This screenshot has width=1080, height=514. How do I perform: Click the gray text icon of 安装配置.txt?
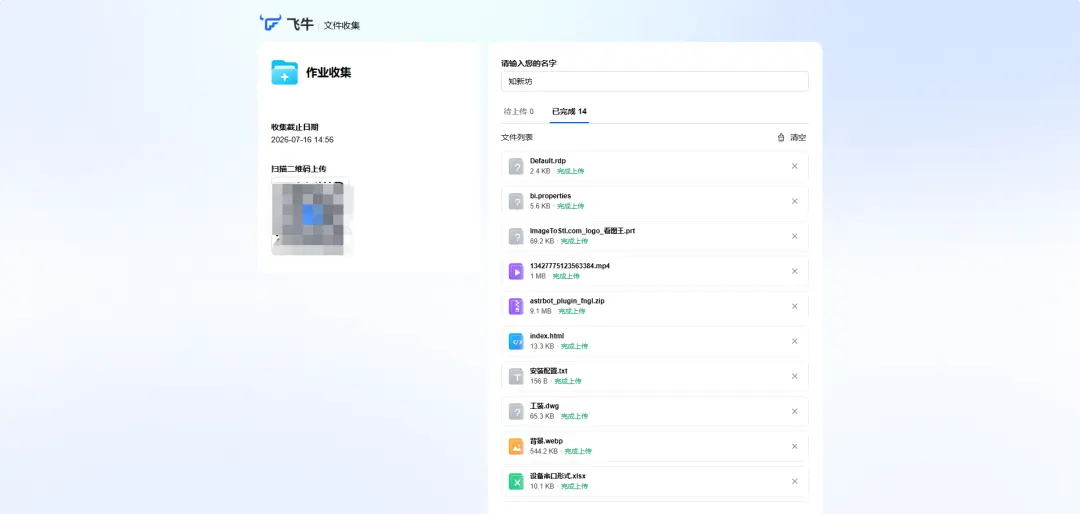click(516, 376)
